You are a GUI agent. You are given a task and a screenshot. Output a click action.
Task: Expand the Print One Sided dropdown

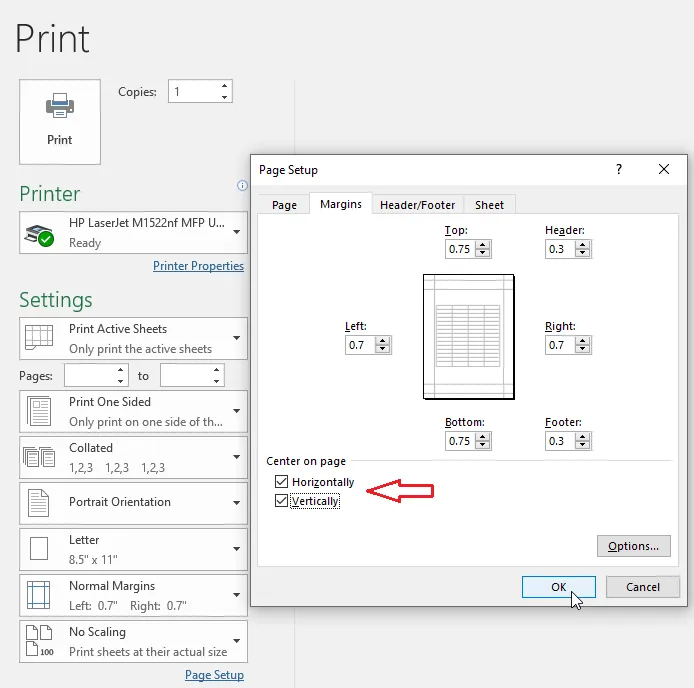pyautogui.click(x=237, y=411)
